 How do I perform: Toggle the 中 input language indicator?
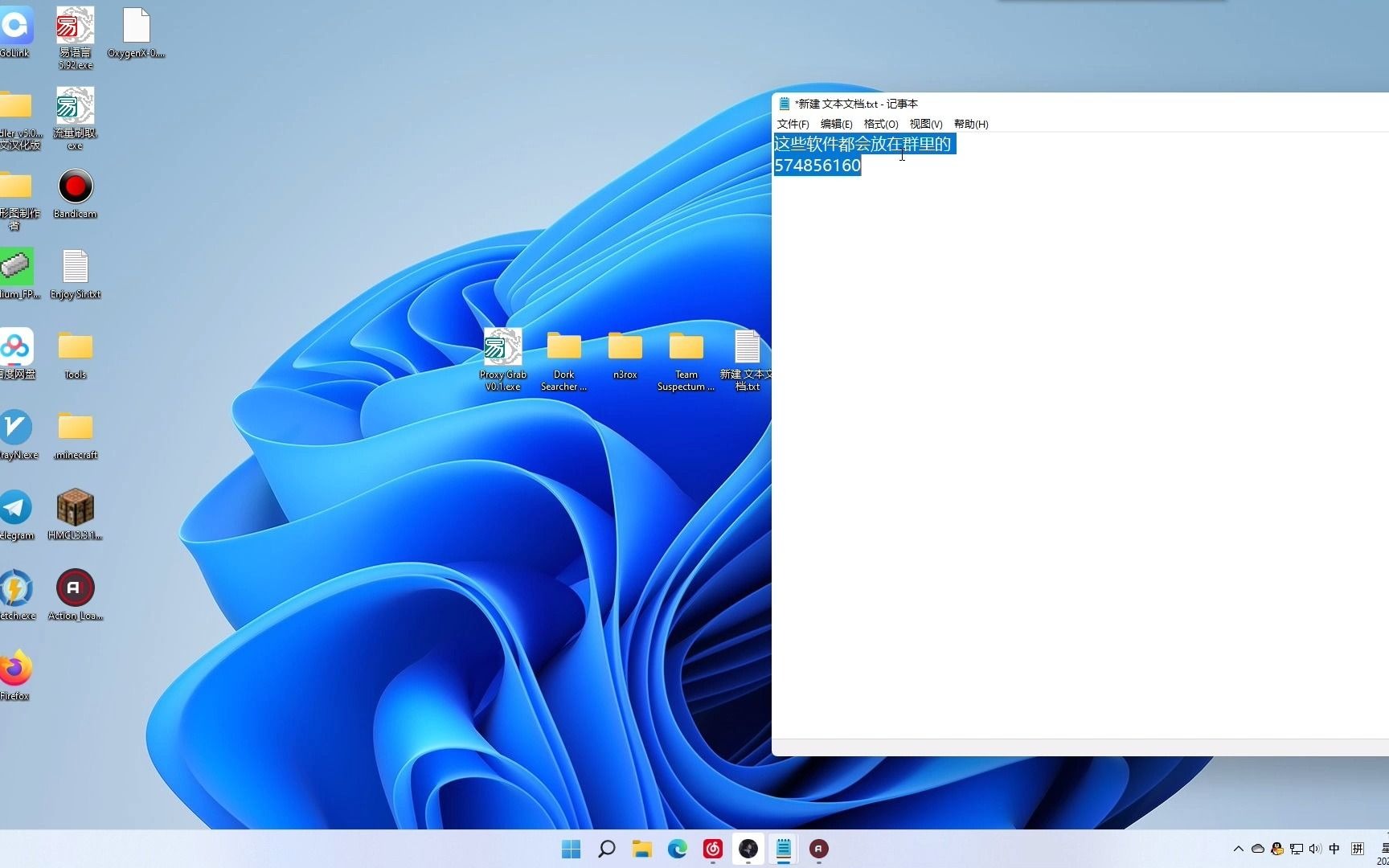tap(1334, 849)
